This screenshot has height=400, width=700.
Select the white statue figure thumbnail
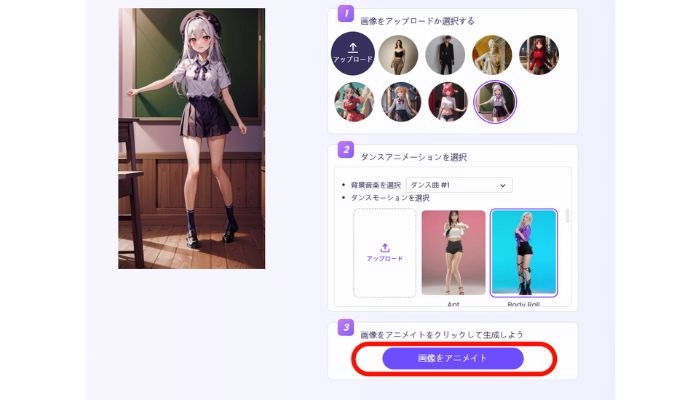point(492,55)
